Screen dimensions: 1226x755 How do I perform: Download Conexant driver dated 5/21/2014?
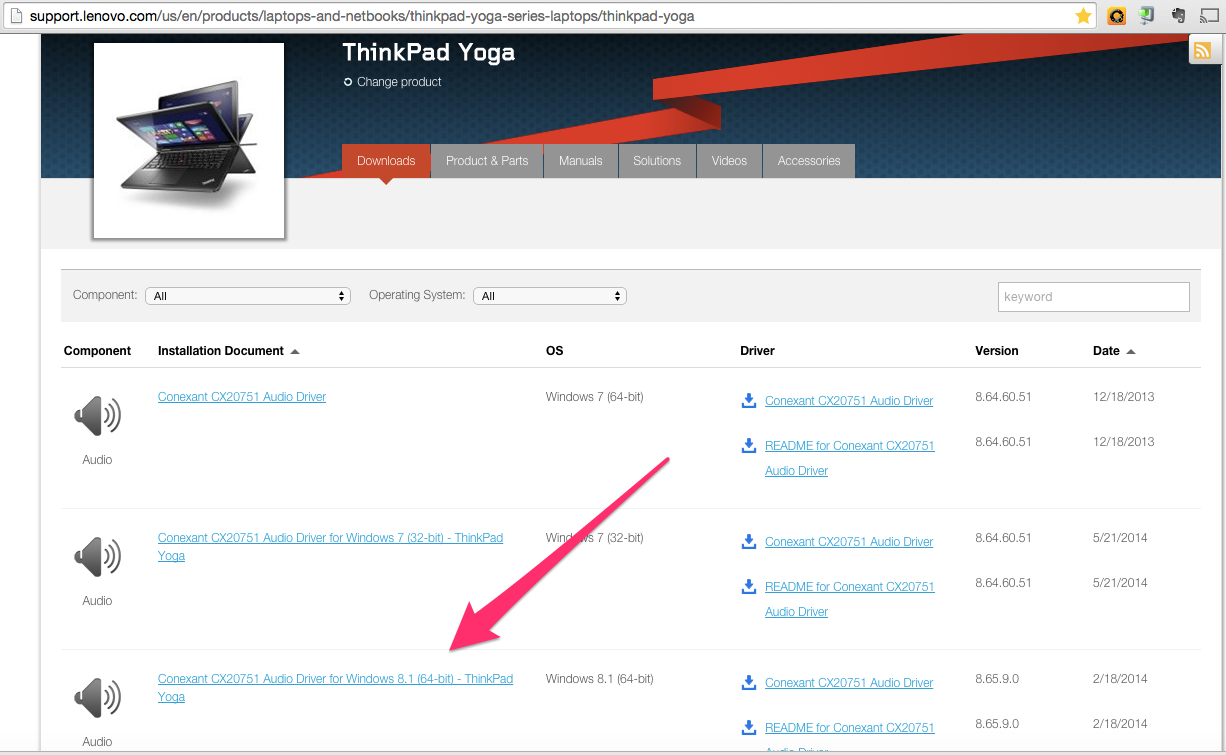click(849, 542)
